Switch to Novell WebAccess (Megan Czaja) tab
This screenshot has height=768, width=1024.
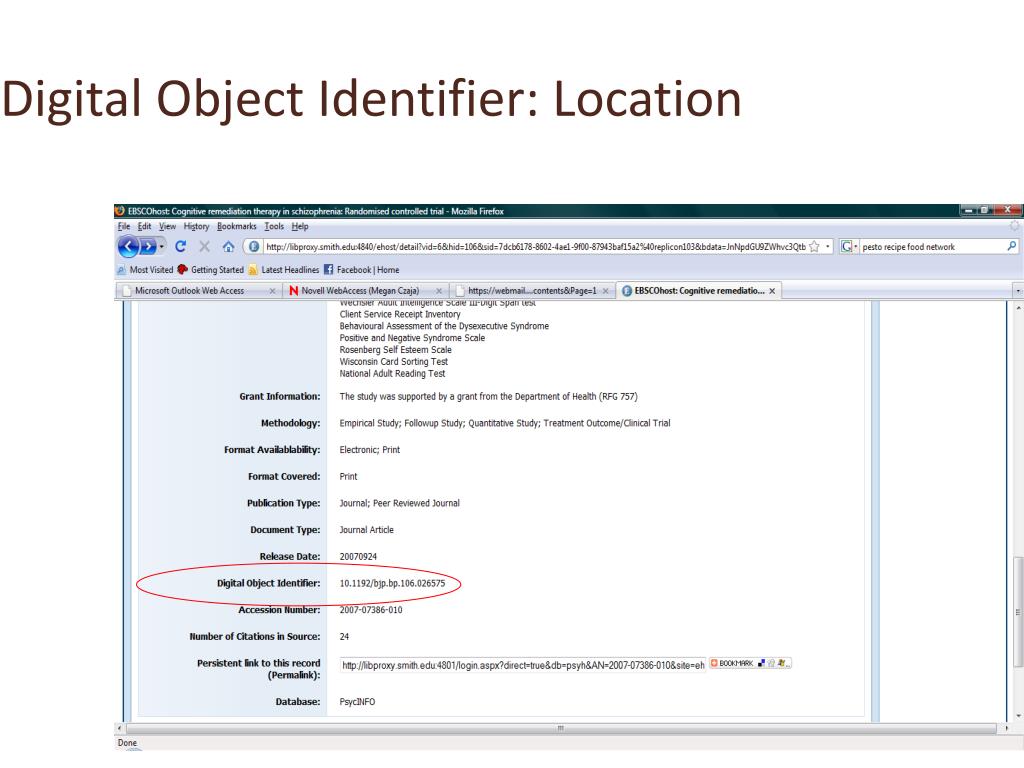tap(366, 291)
